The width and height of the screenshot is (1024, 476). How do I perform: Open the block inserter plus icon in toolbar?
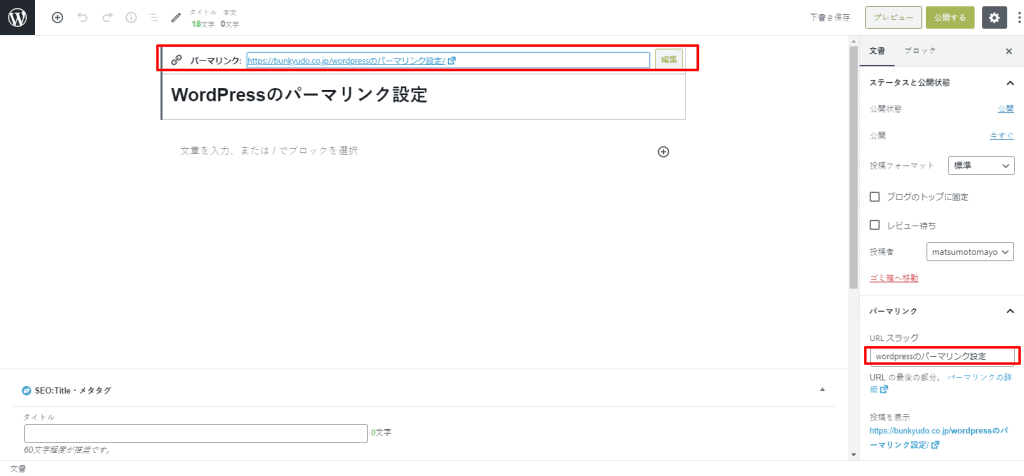[57, 17]
